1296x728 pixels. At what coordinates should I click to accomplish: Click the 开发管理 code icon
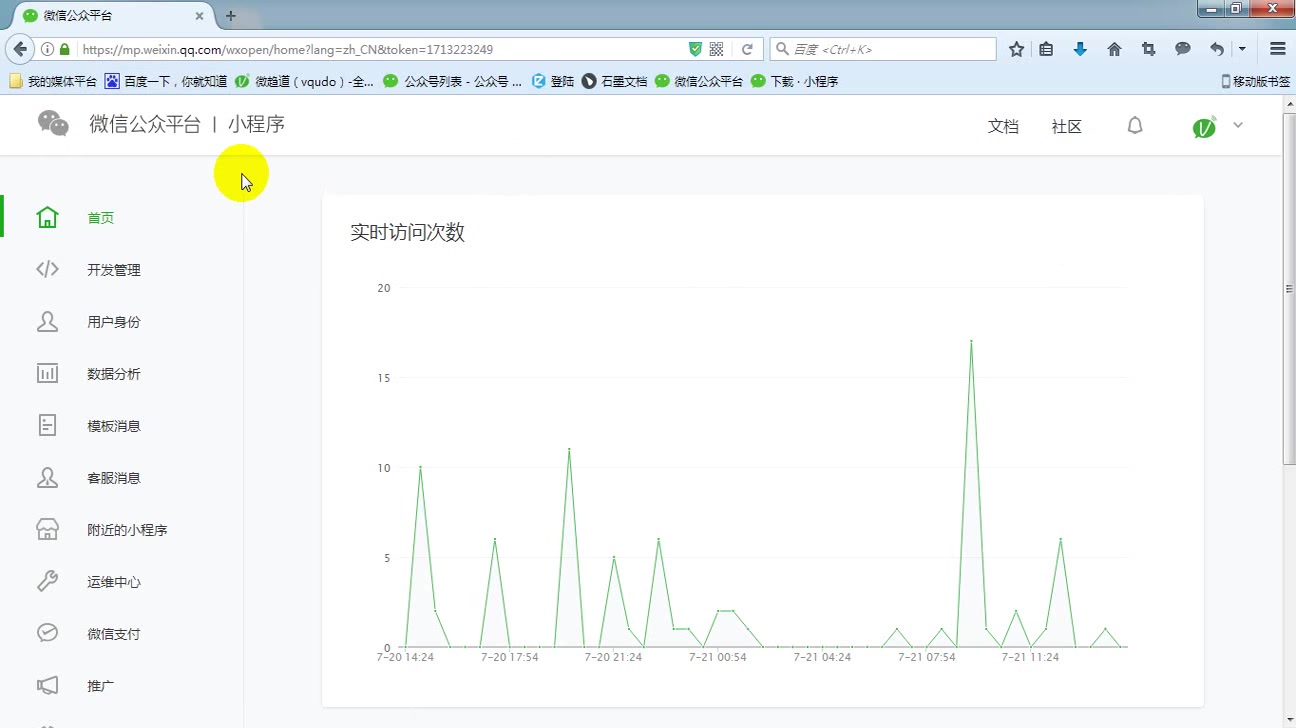click(x=47, y=269)
